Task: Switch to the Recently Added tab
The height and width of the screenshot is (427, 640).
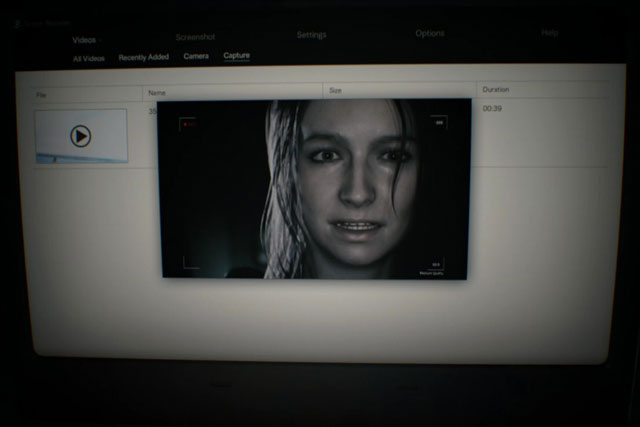Action: (143, 57)
